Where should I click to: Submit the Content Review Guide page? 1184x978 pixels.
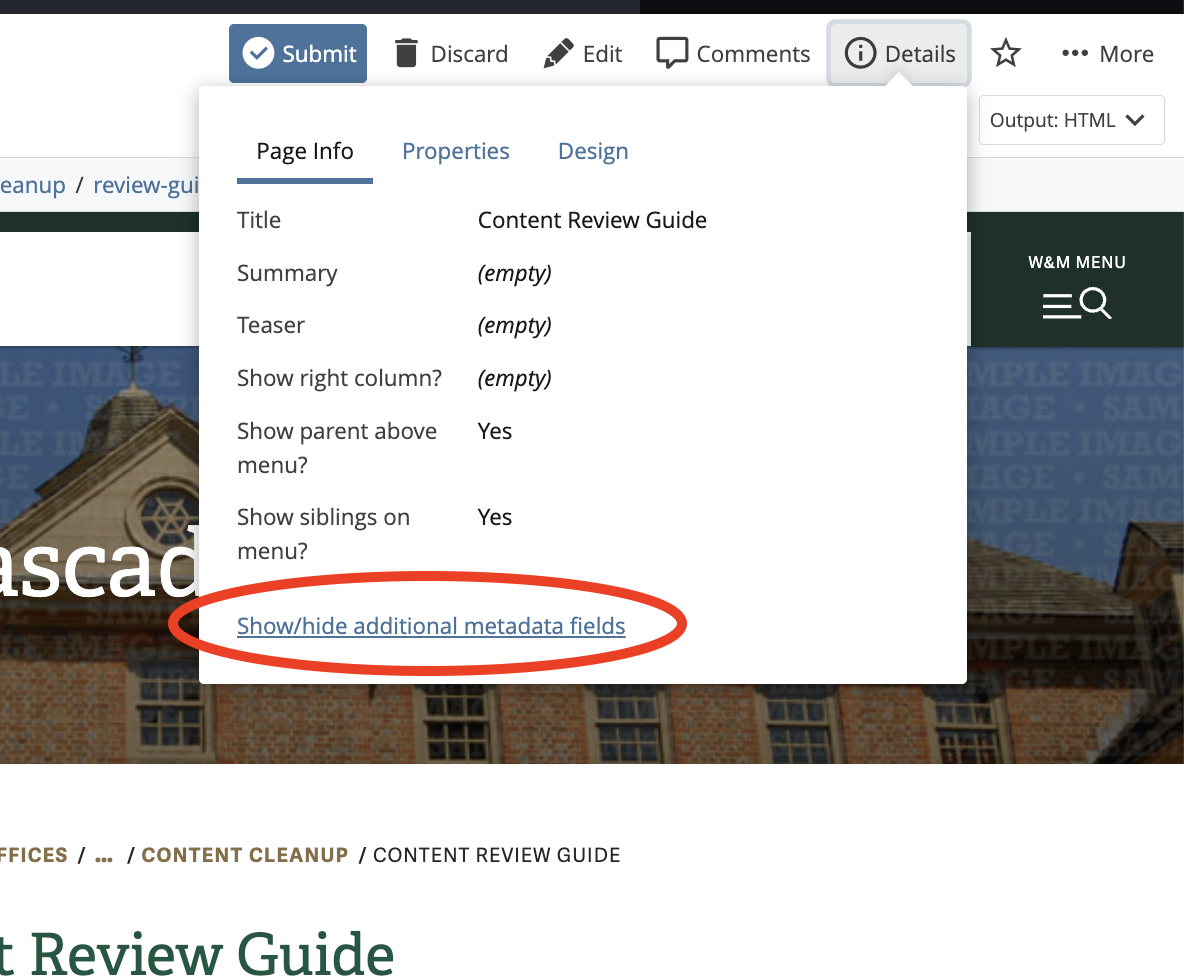(x=297, y=53)
